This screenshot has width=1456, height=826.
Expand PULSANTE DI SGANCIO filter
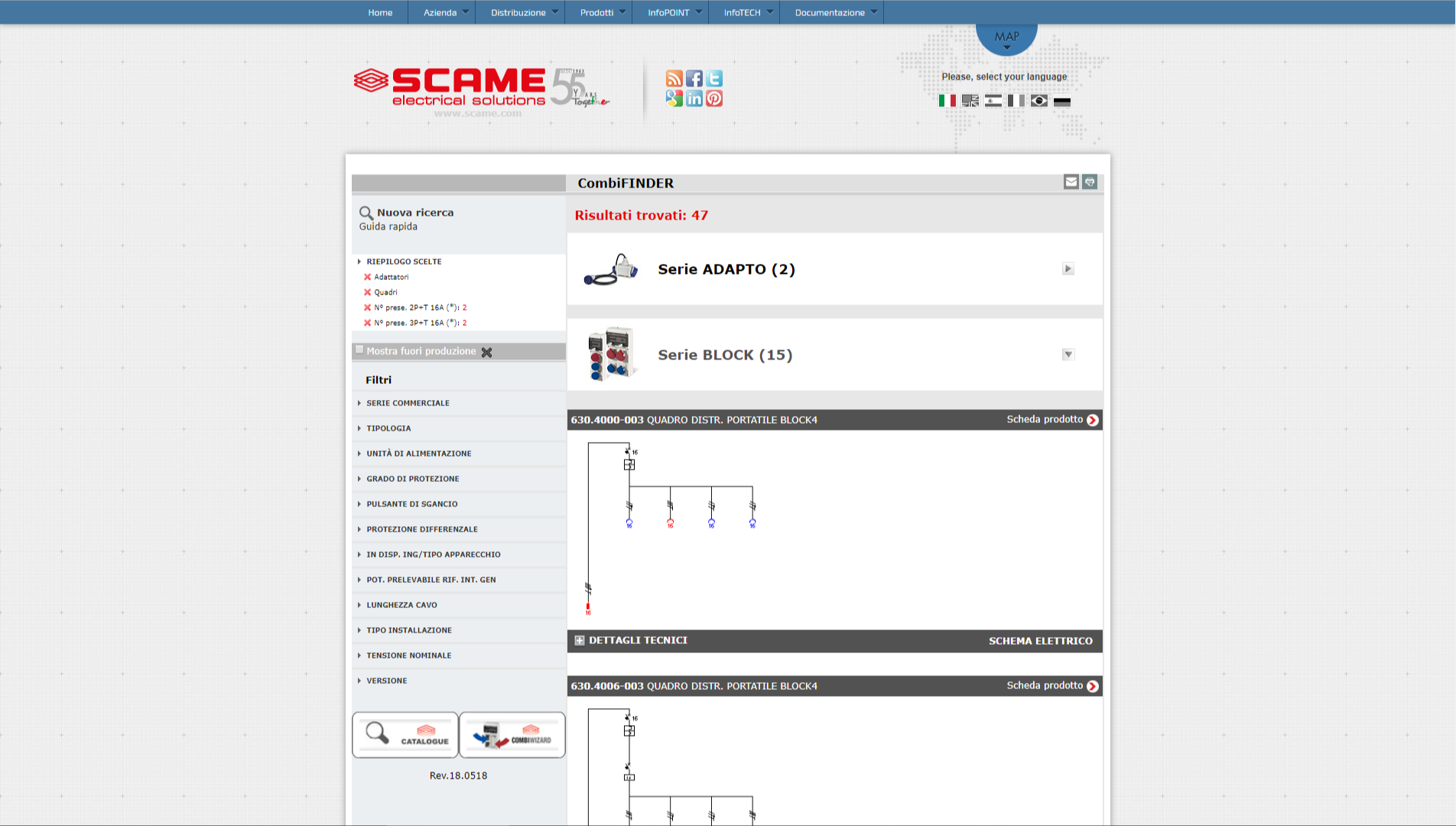pyautogui.click(x=411, y=504)
